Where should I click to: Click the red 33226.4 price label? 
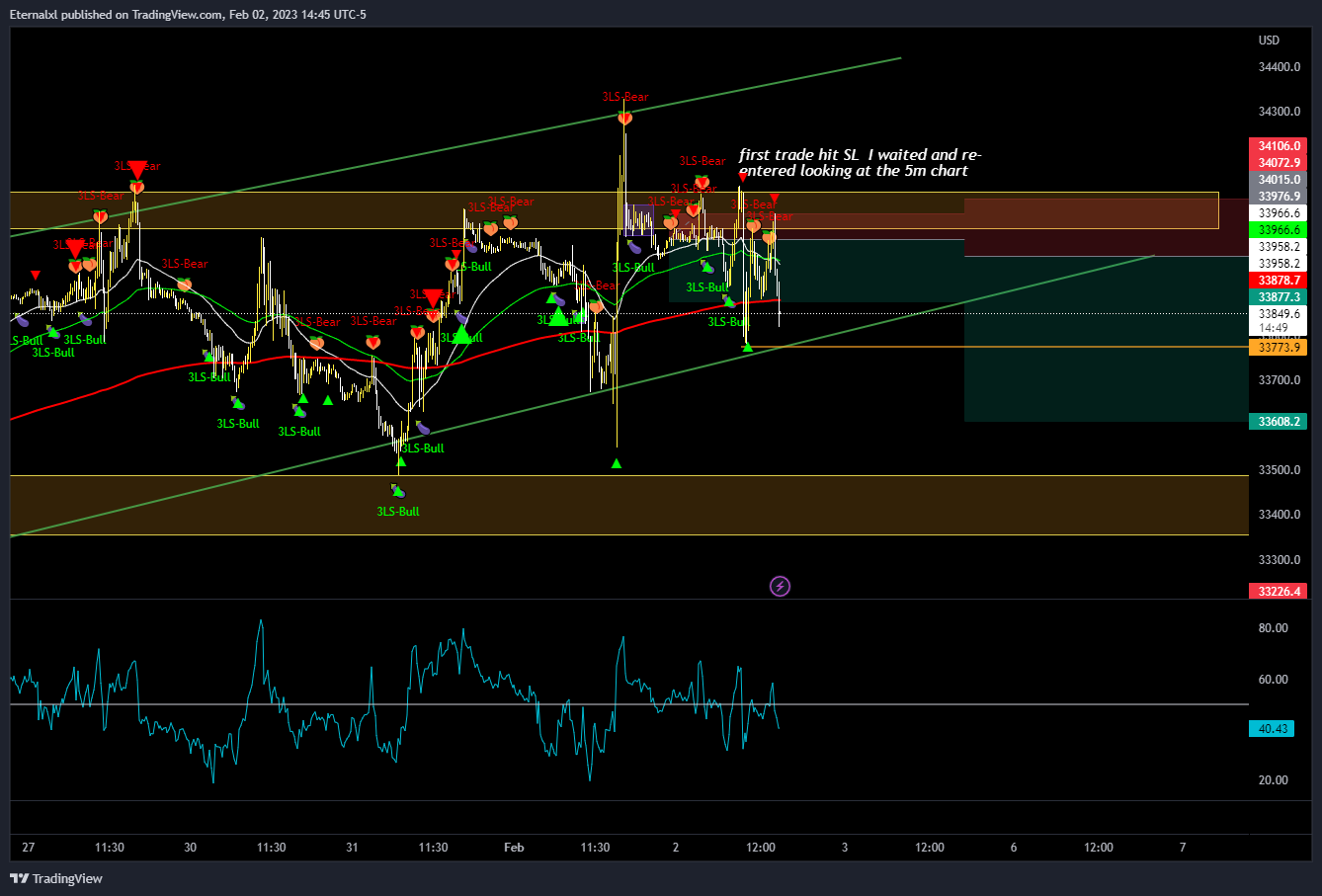pyautogui.click(x=1279, y=591)
